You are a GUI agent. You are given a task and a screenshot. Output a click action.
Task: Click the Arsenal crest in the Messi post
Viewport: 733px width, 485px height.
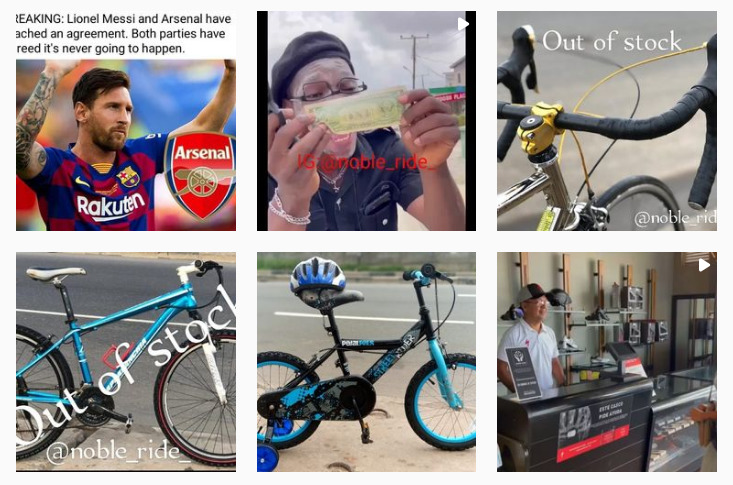pos(200,175)
